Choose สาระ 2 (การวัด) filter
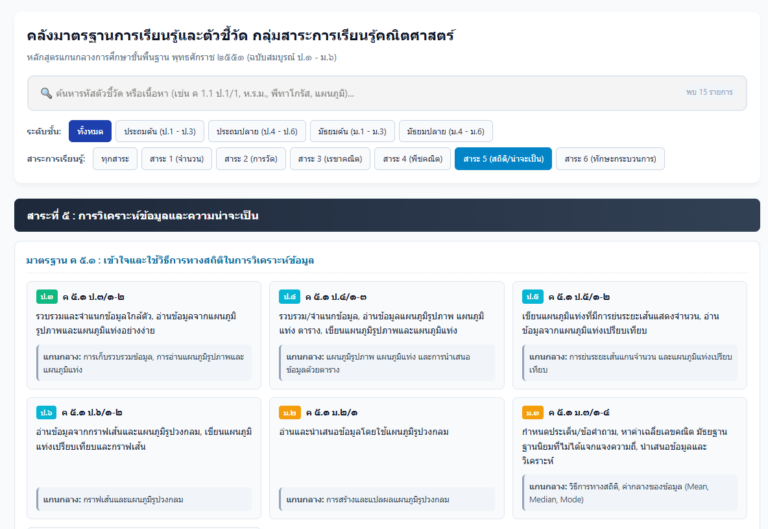768x529 pixels. coord(251,159)
